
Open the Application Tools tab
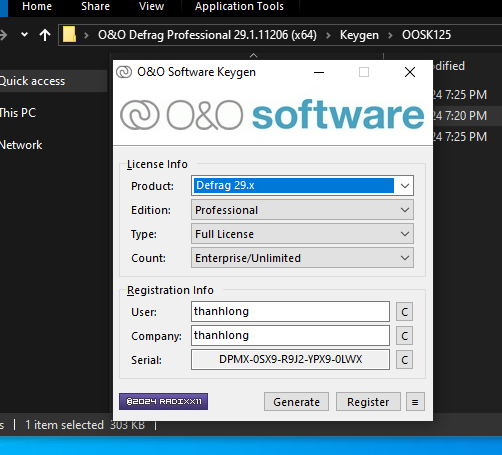(x=239, y=6)
